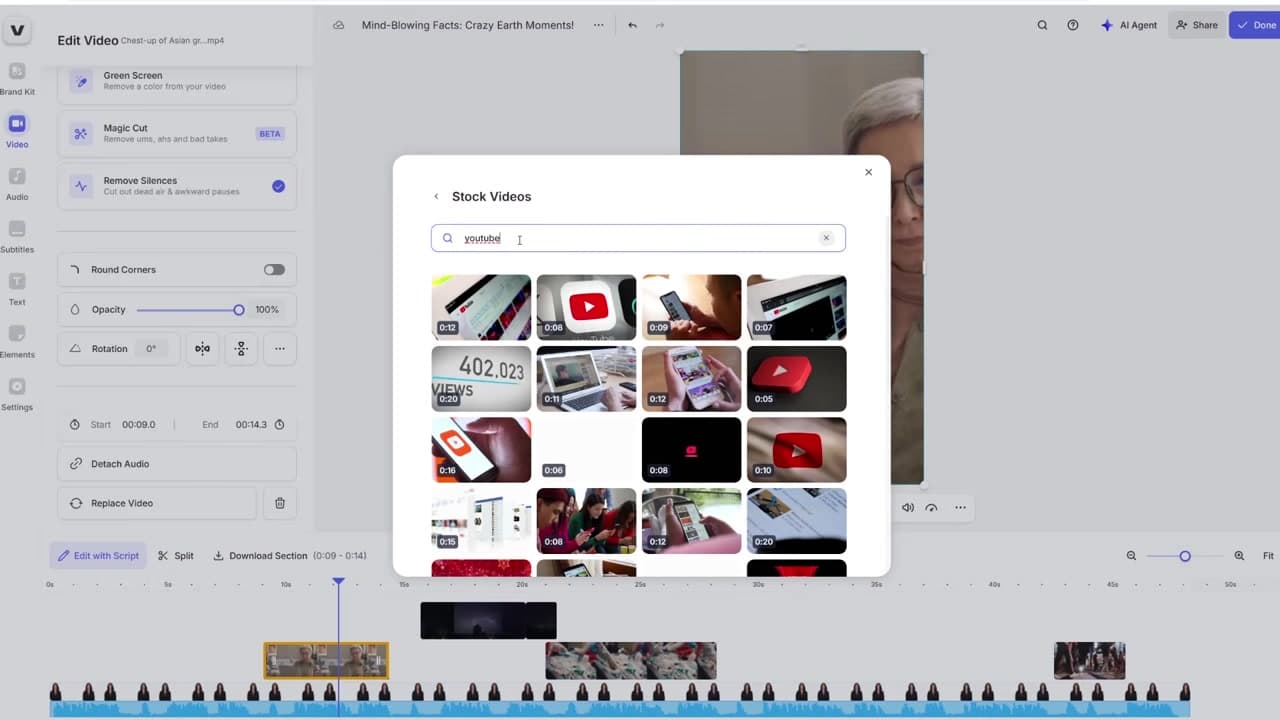This screenshot has width=1280, height=720.
Task: Delete the video with trash icon
Action: pyautogui.click(x=280, y=503)
